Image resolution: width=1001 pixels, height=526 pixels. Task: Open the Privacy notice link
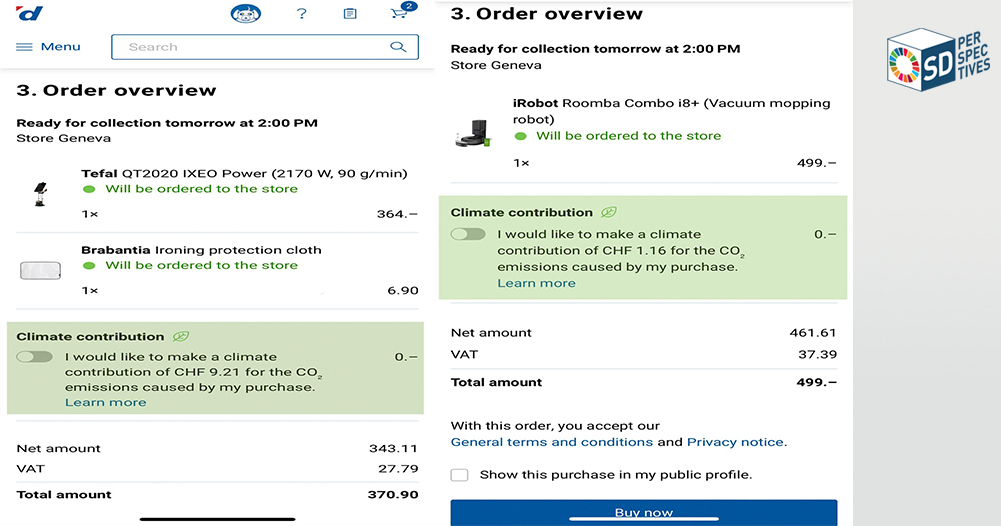click(735, 442)
